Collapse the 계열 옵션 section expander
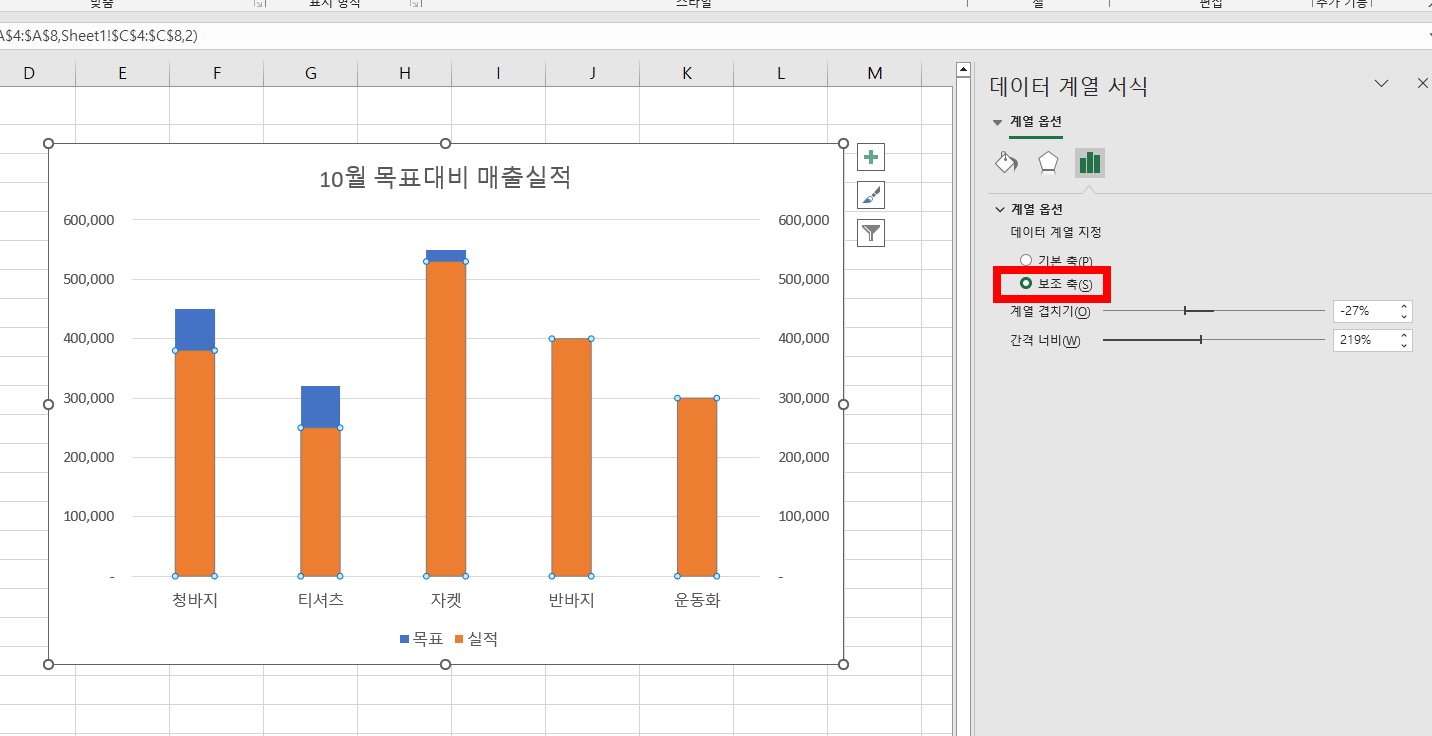This screenshot has width=1432, height=736. click(x=1000, y=210)
